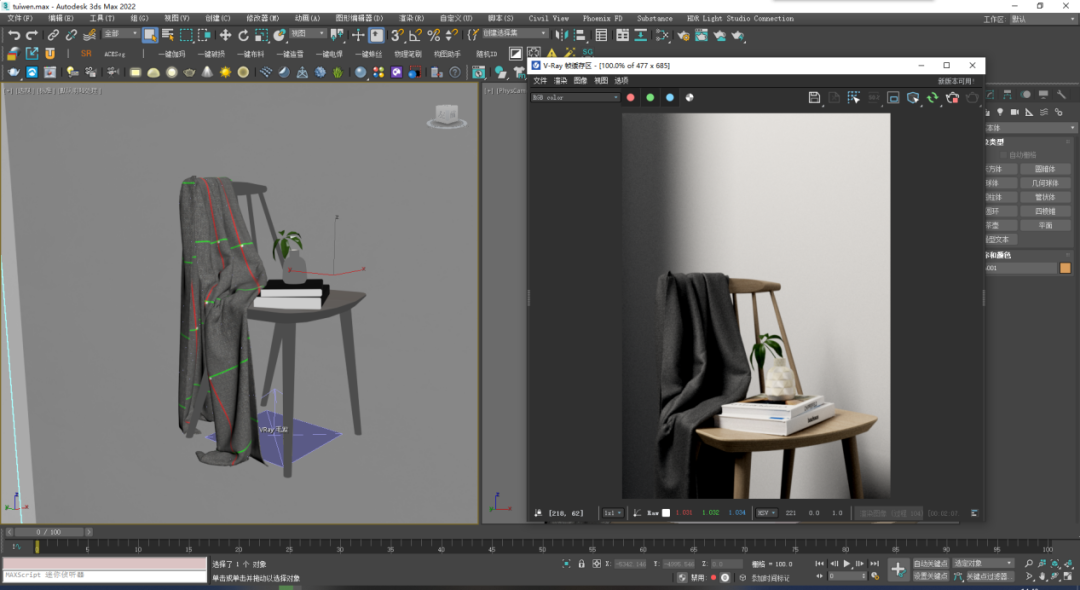Toggle the green channel in frame buffer
1080x590 pixels.
[650, 98]
